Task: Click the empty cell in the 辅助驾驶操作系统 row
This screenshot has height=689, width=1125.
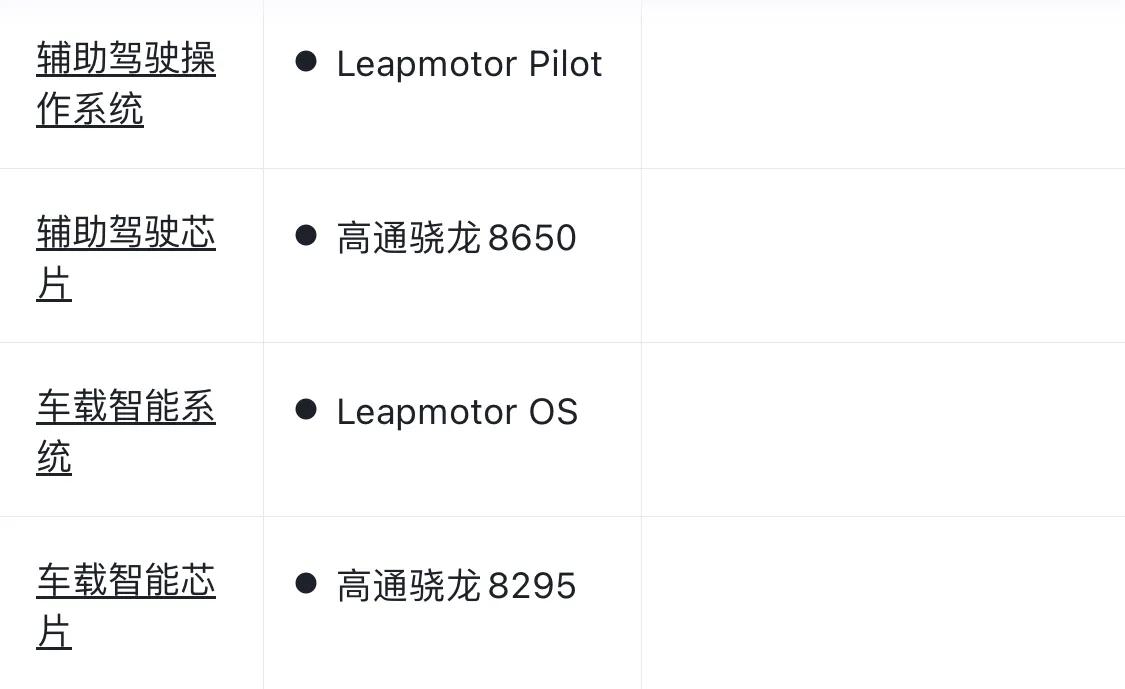Action: 883,84
